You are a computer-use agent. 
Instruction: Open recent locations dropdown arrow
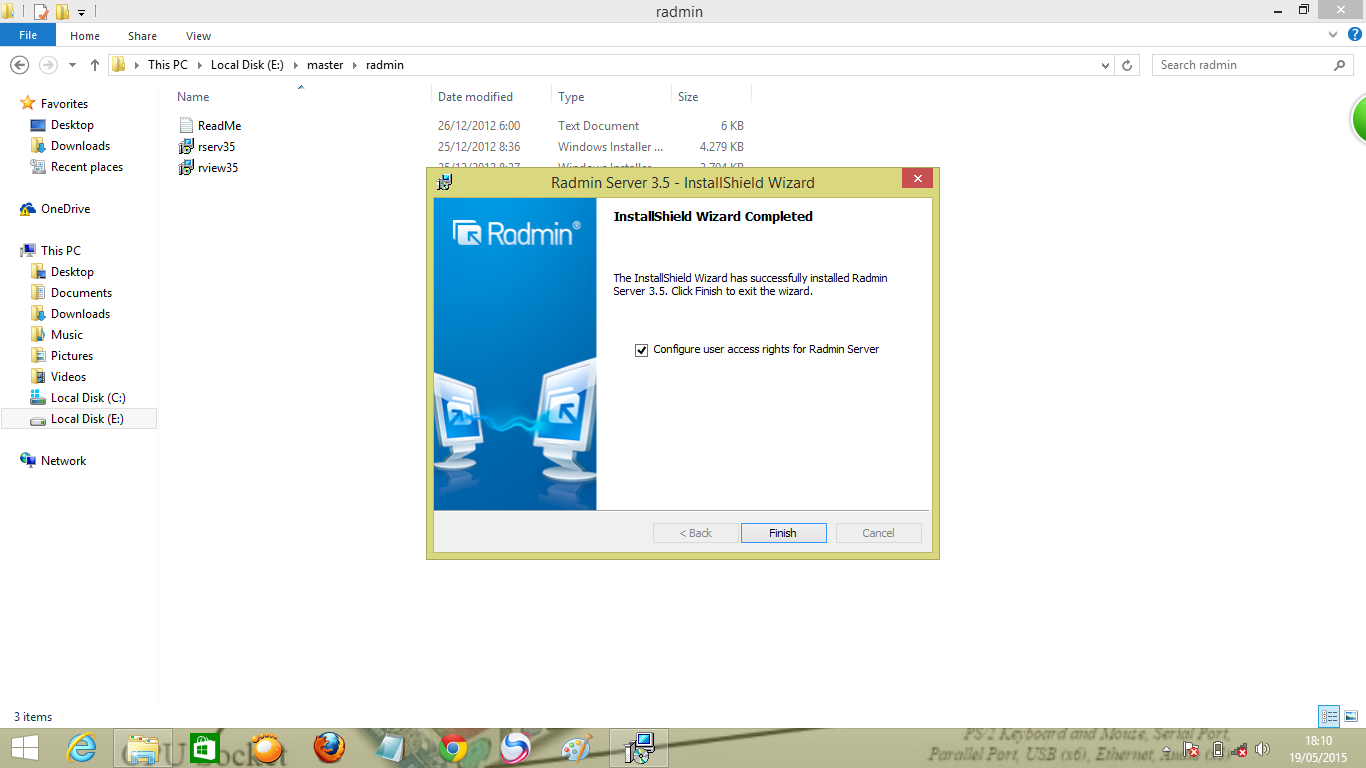coord(72,65)
